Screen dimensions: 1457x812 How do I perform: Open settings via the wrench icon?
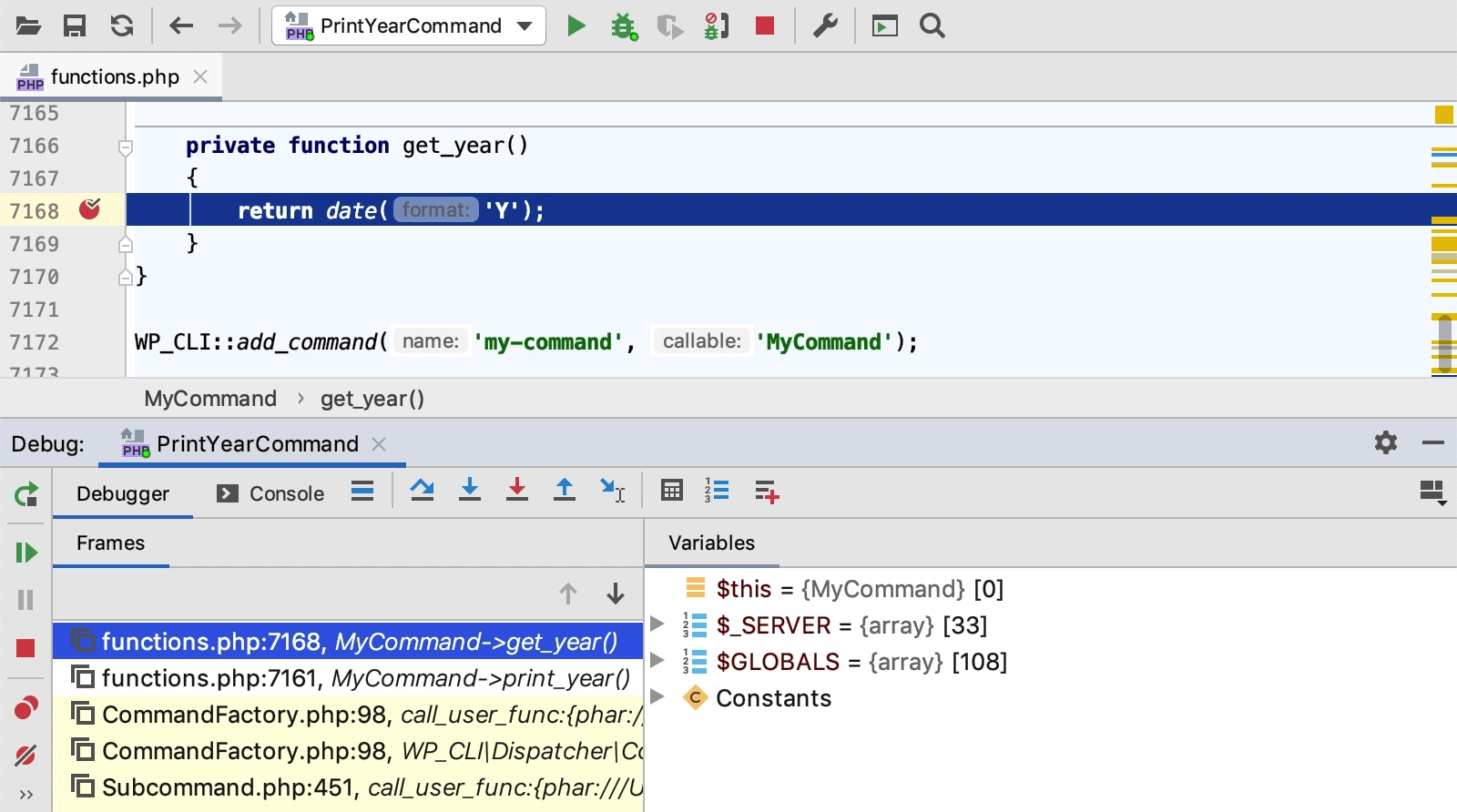tap(825, 25)
